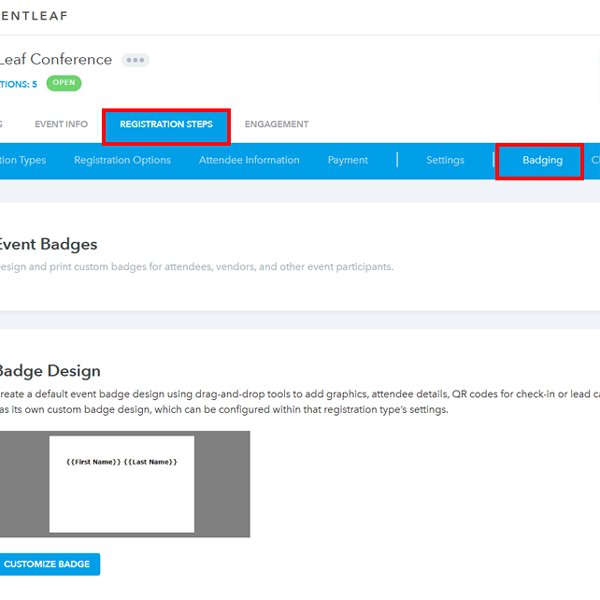Select Attendee Information in the sub-navigation

tap(249, 160)
